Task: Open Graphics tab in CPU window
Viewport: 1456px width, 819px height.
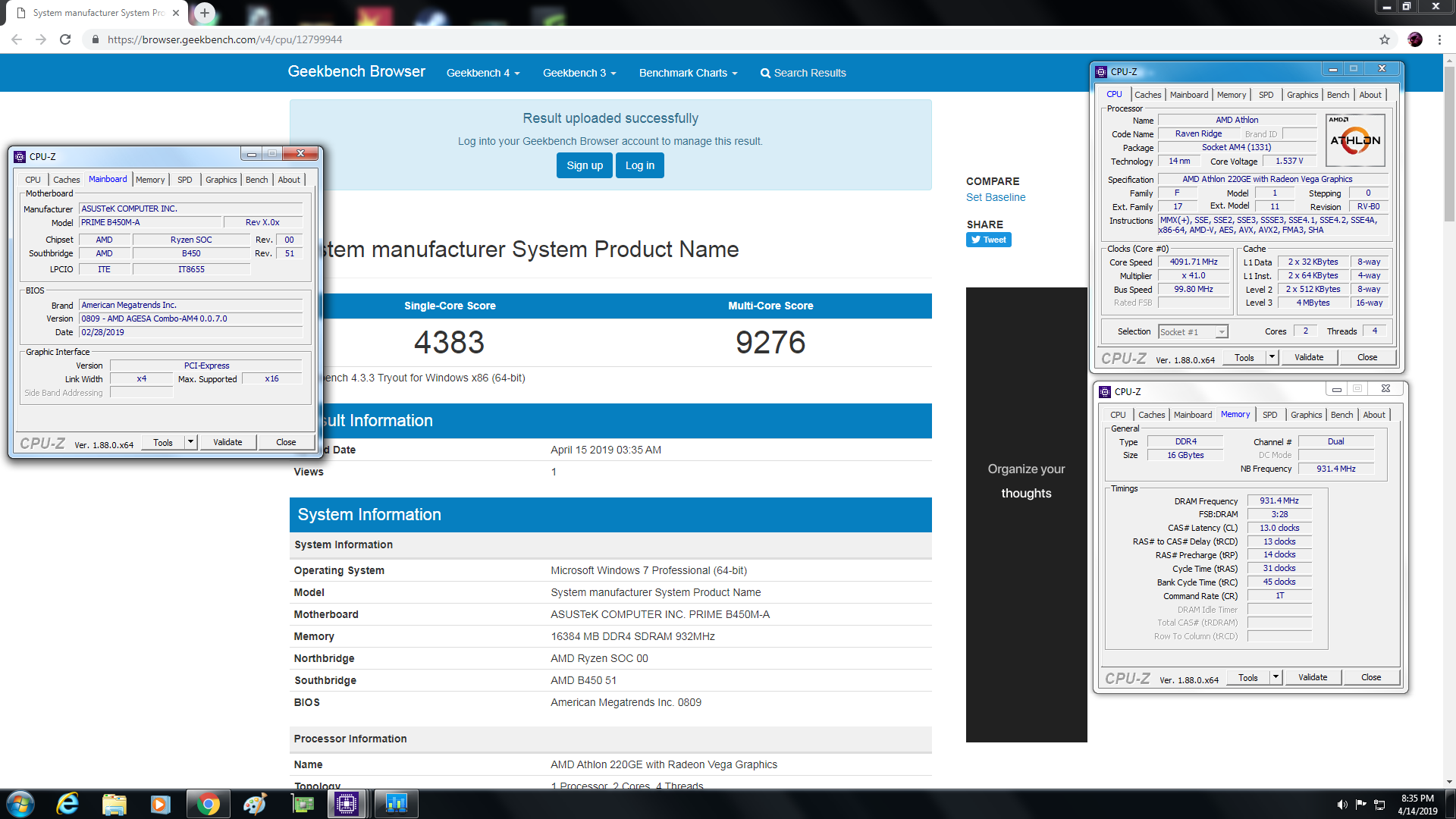Action: point(1302,95)
